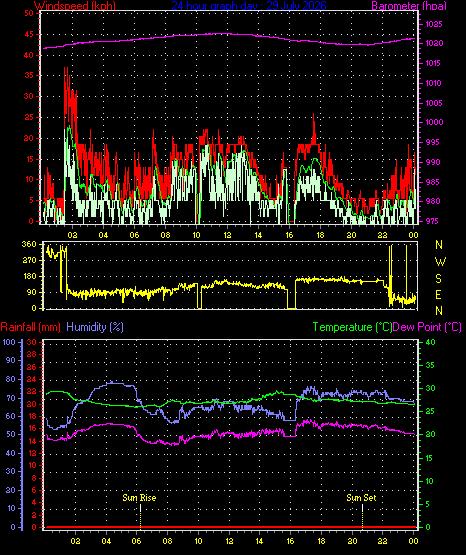
Task: Click the Dew Point (°C) legend label
Action: [x=427, y=327]
